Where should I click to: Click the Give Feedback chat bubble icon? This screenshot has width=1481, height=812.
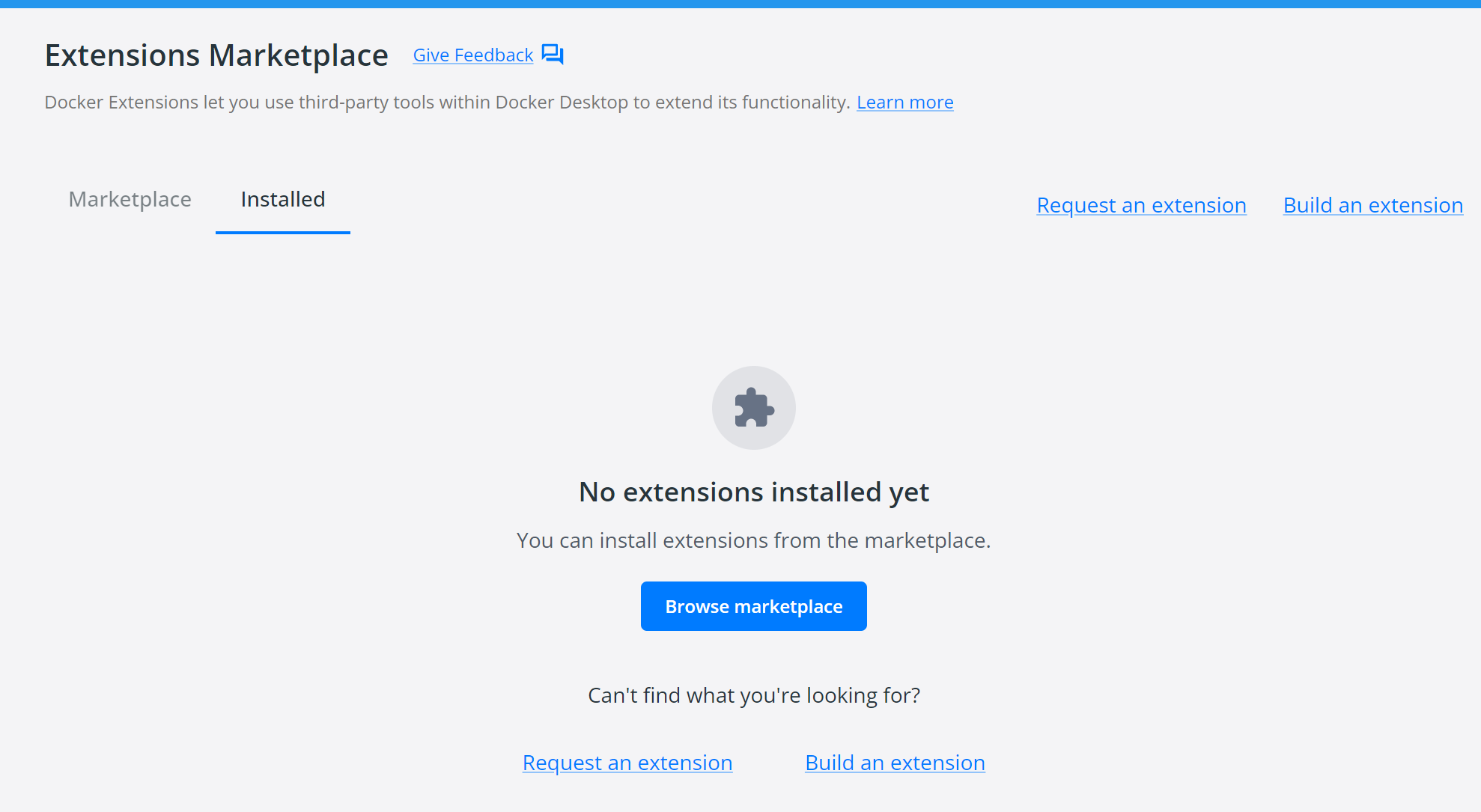(553, 55)
